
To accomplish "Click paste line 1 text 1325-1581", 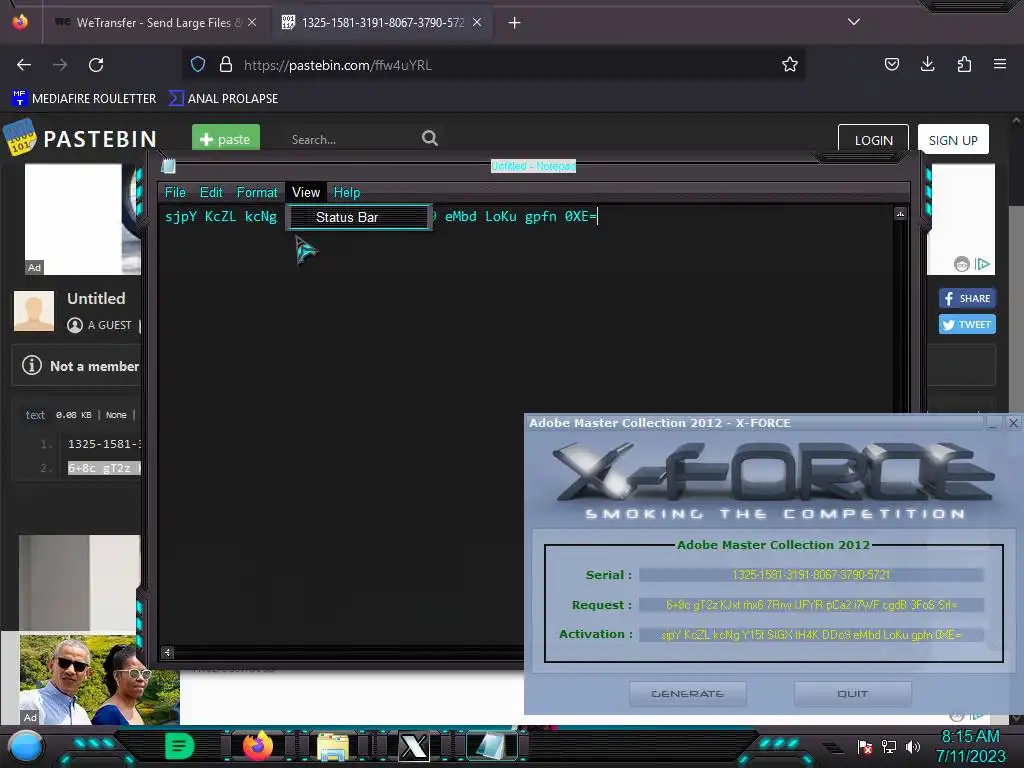I will [x=104, y=444].
